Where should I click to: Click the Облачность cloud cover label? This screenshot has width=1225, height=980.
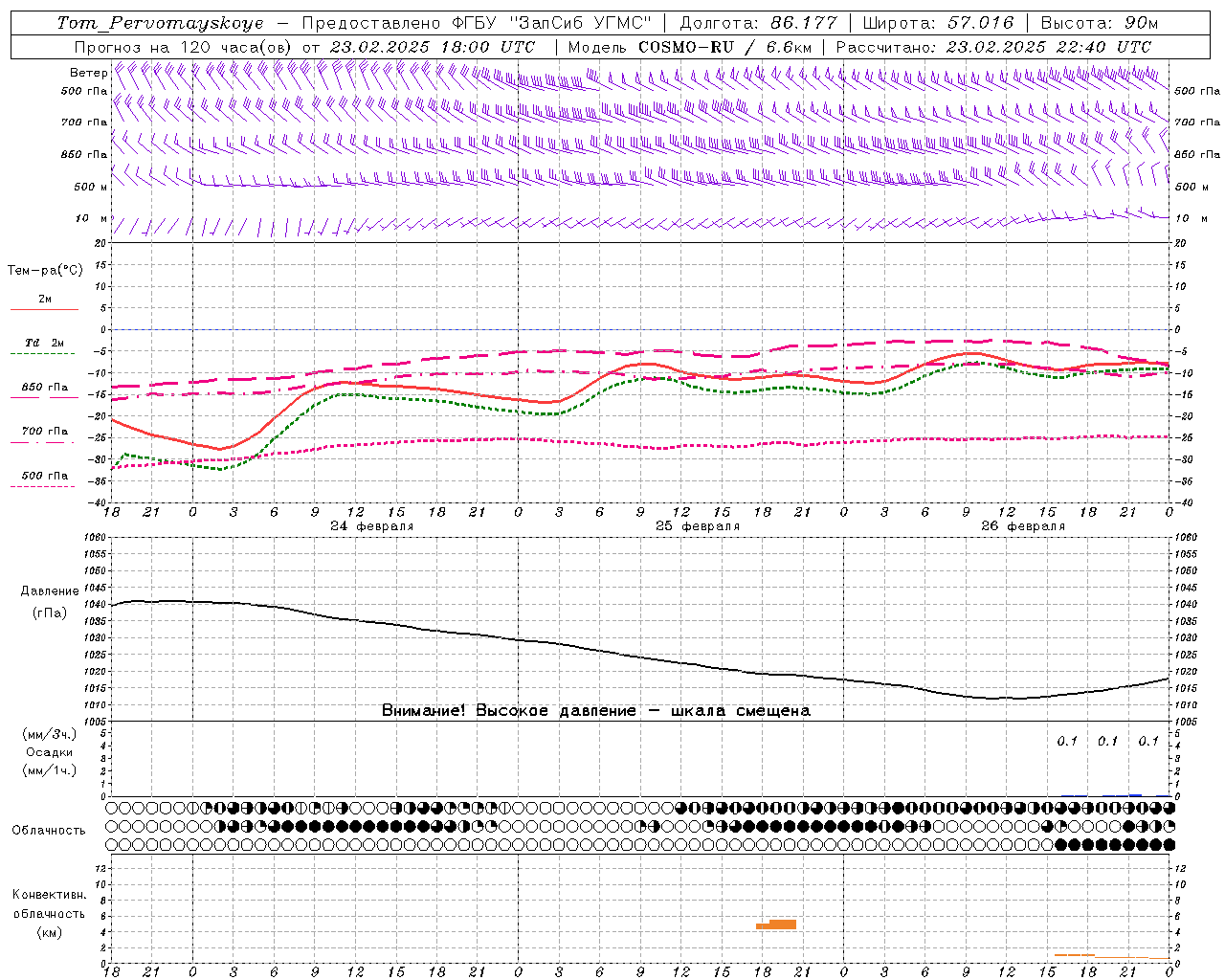pos(49,831)
